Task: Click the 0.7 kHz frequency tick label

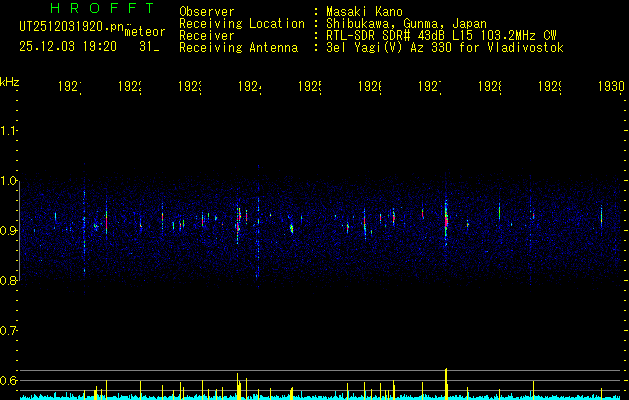Action: [8, 331]
